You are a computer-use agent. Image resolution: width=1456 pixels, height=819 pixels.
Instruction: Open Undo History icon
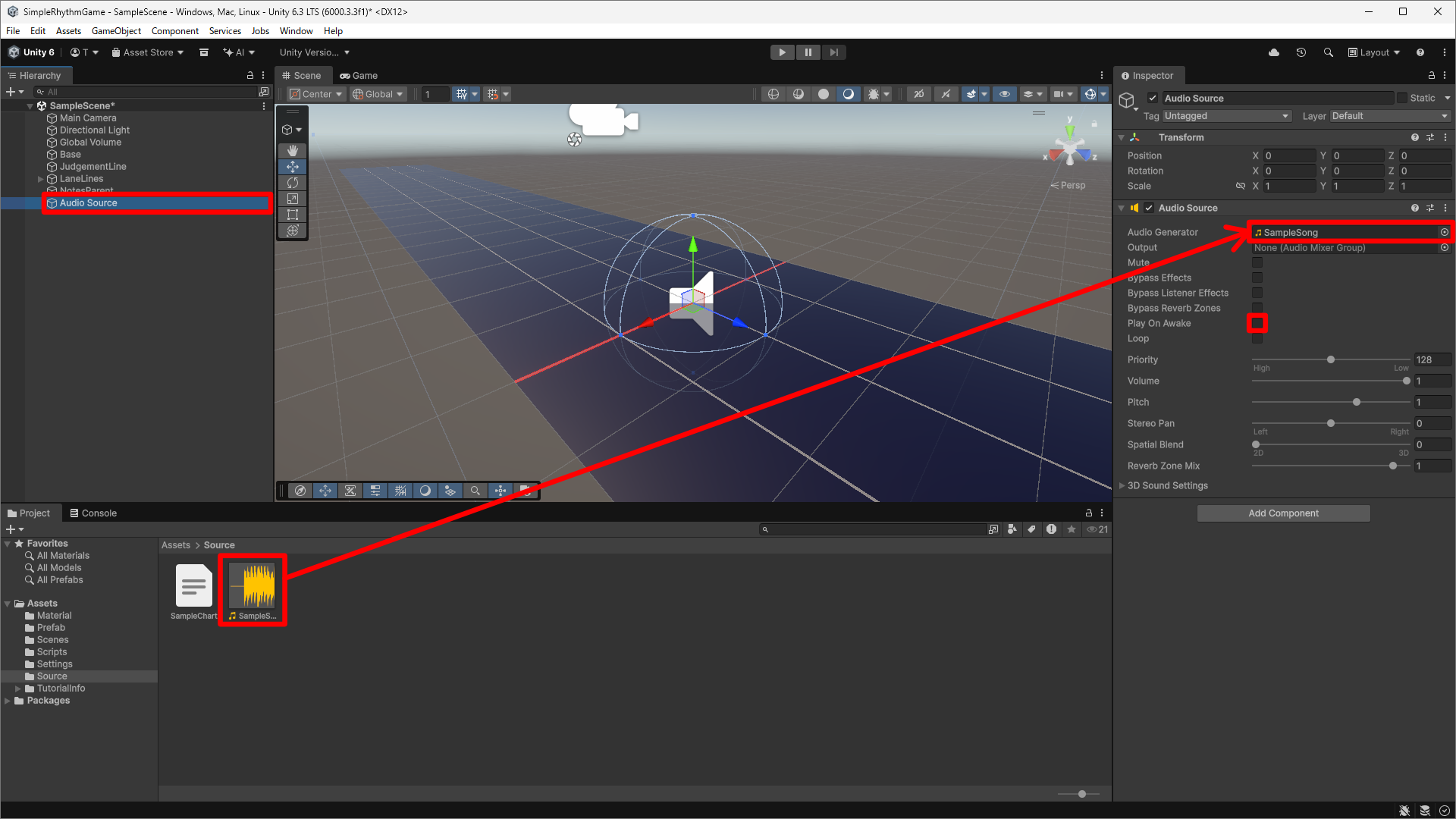tap(1301, 52)
